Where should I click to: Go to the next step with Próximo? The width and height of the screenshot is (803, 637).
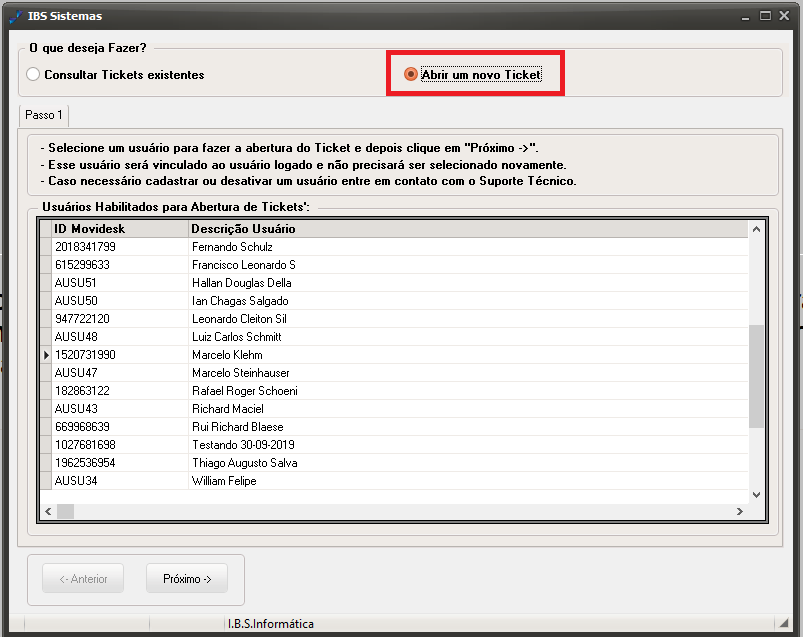coord(187,579)
